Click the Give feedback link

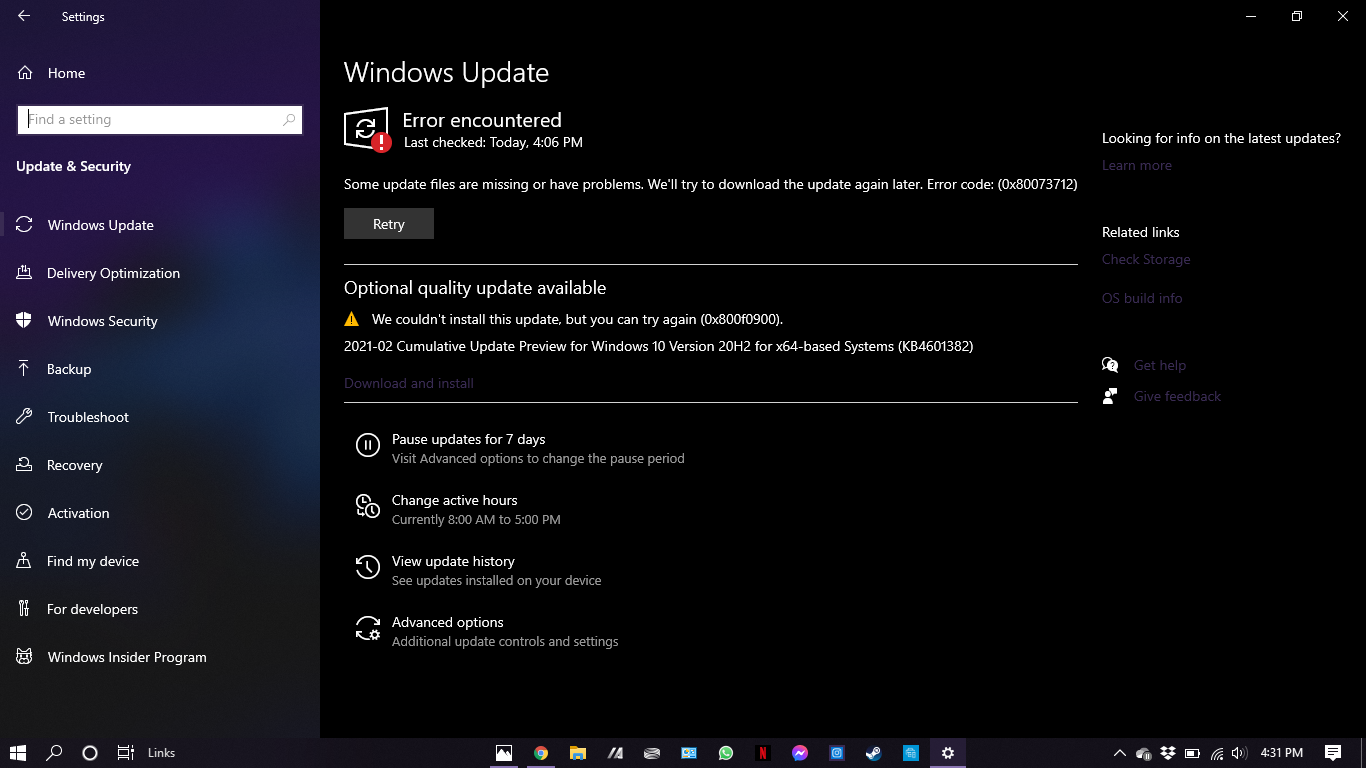pyautogui.click(x=1177, y=396)
